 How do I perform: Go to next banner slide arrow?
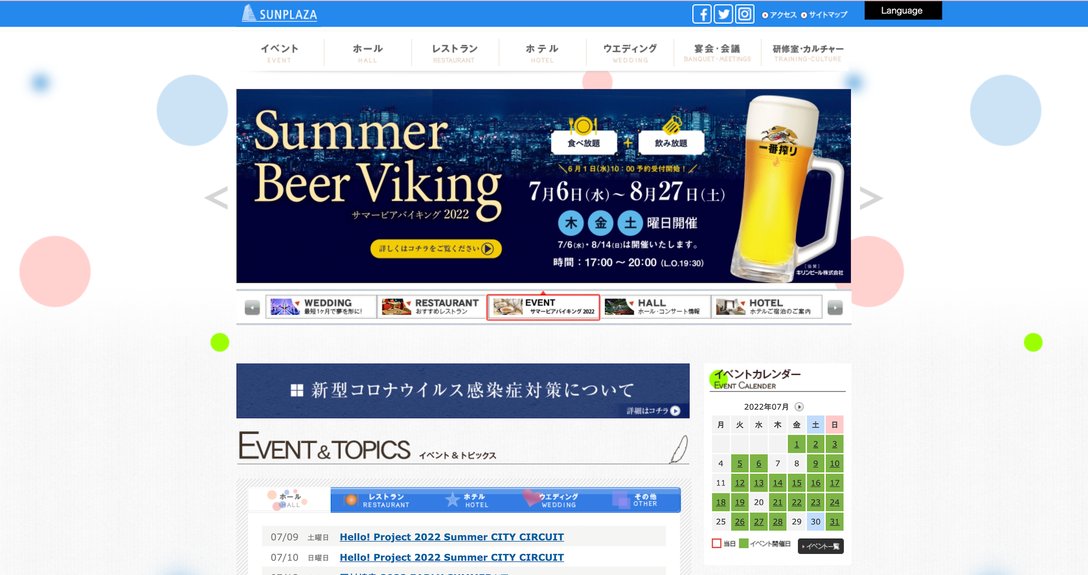tap(871, 198)
